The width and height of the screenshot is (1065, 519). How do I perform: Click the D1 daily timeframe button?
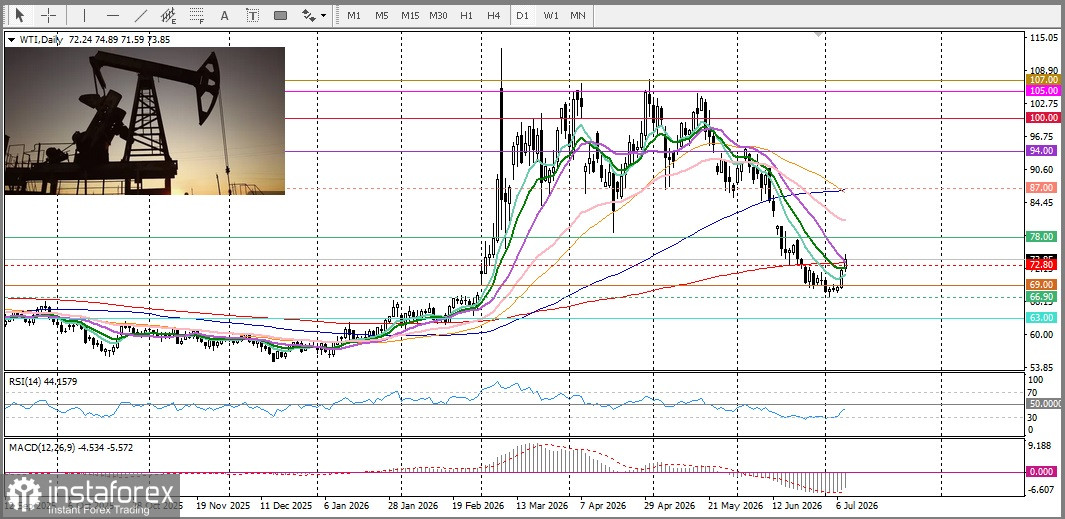click(522, 15)
